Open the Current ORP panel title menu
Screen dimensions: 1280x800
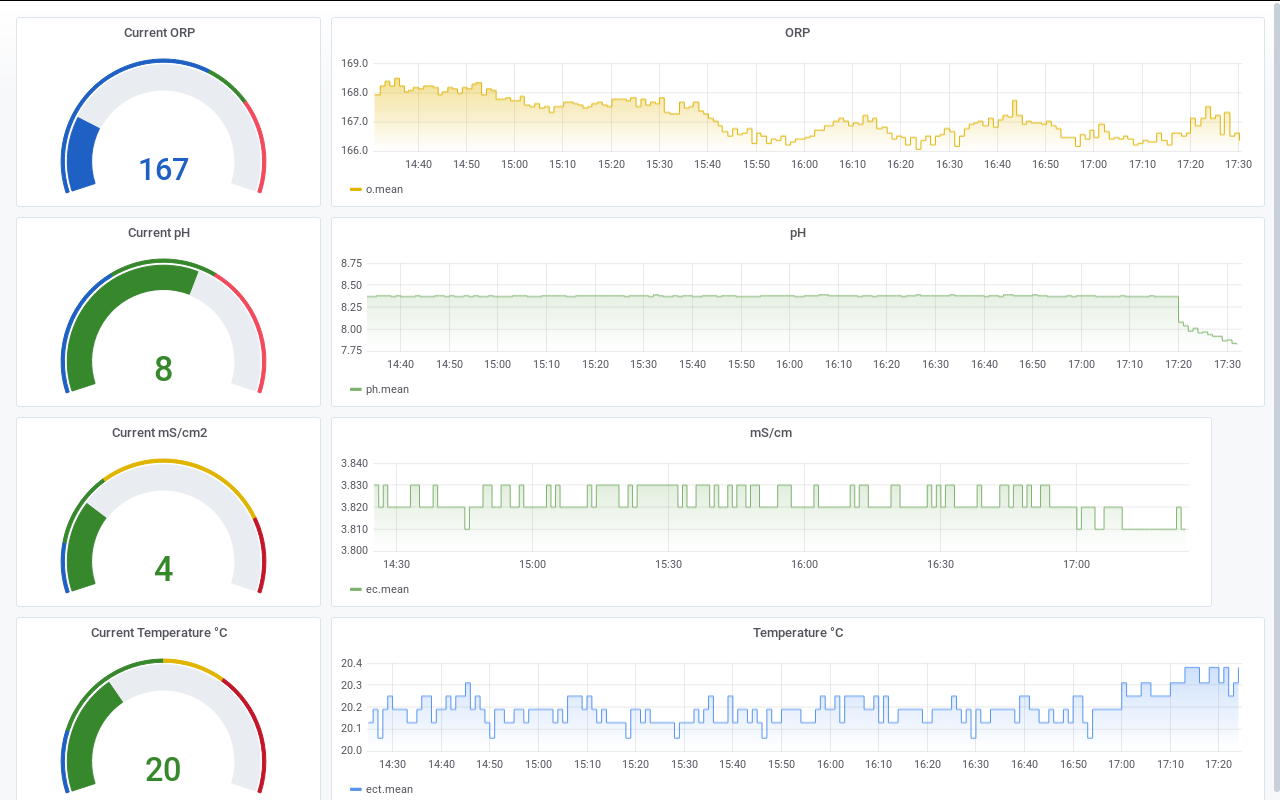point(159,33)
